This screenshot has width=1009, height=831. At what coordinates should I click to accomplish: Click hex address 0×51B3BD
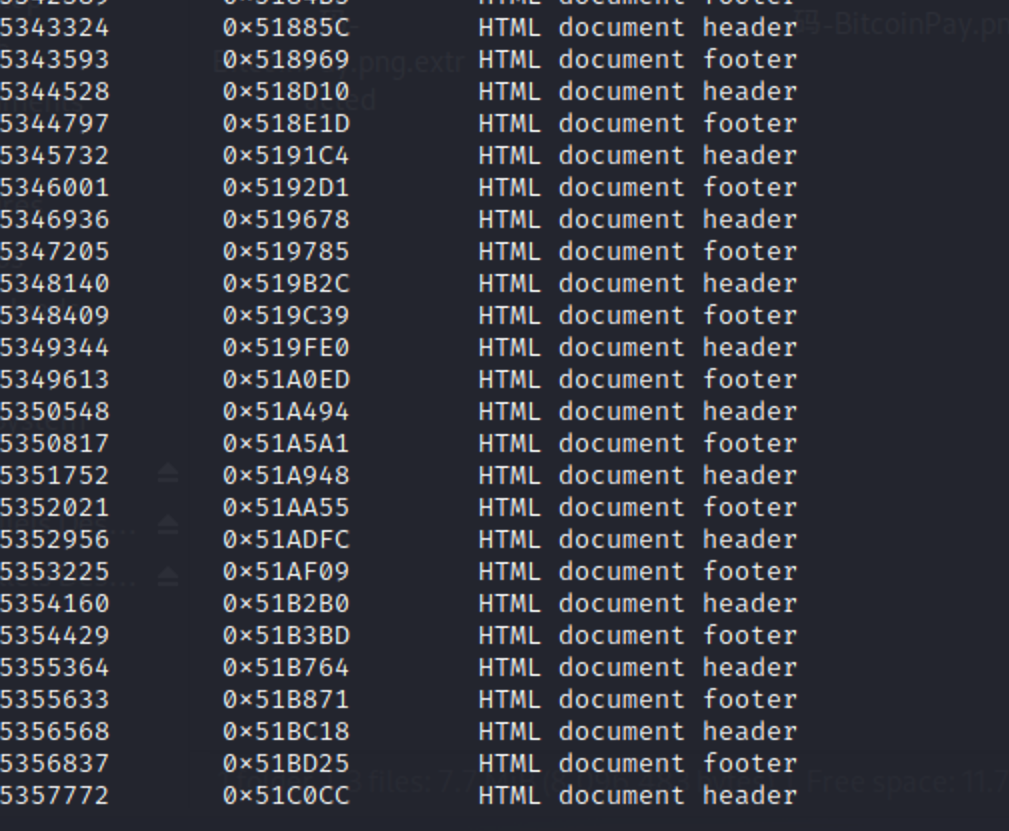285,635
